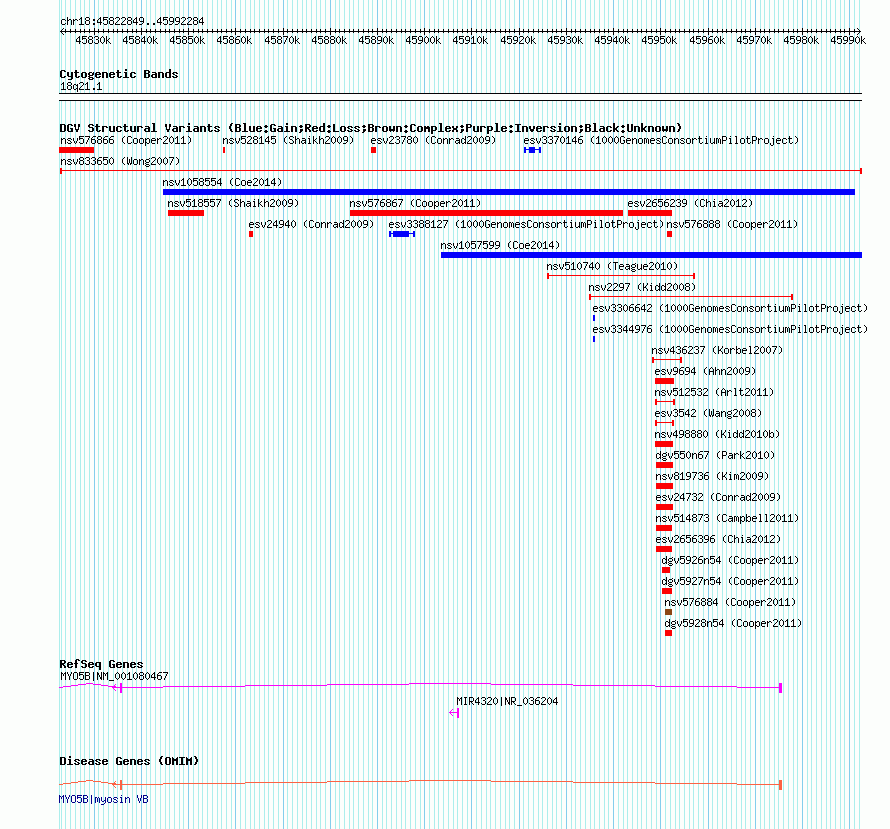This screenshot has width=890, height=829.
Task: Click nsv498880 (Kidd2010b) label
Action: click(717, 434)
